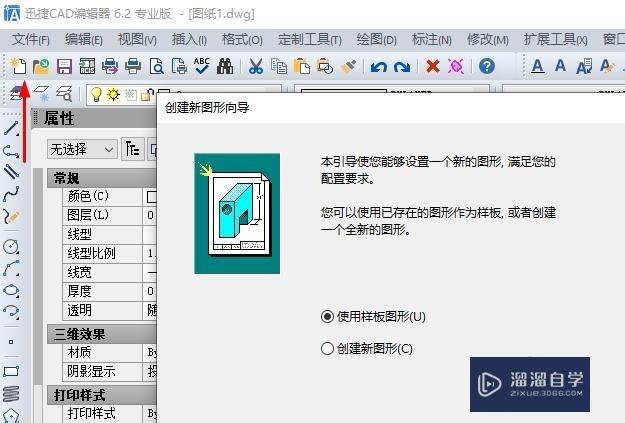
Task: Click the 图层(L) property row
Action: (x=110, y=215)
